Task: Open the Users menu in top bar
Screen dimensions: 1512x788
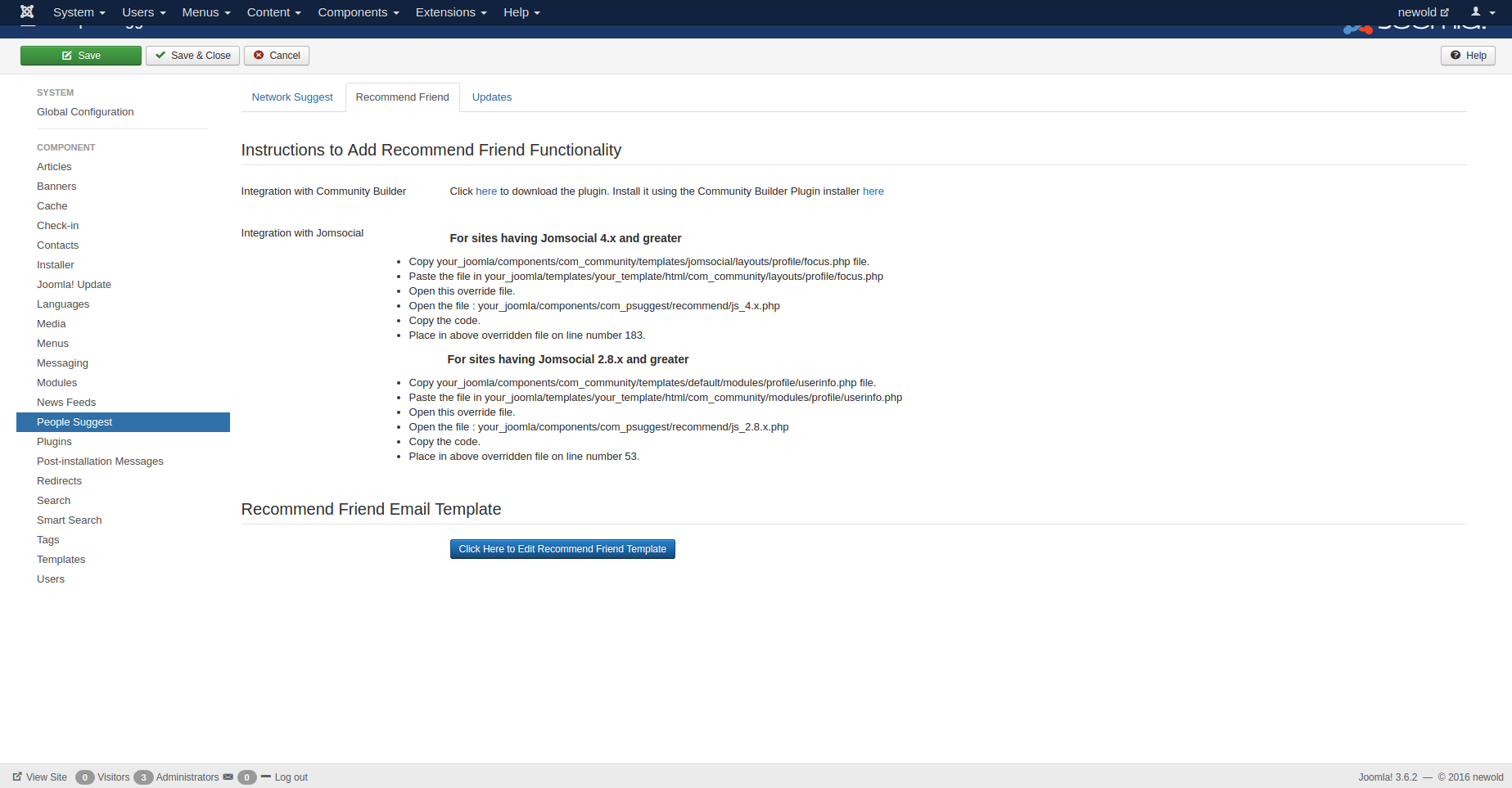Action: [143, 12]
